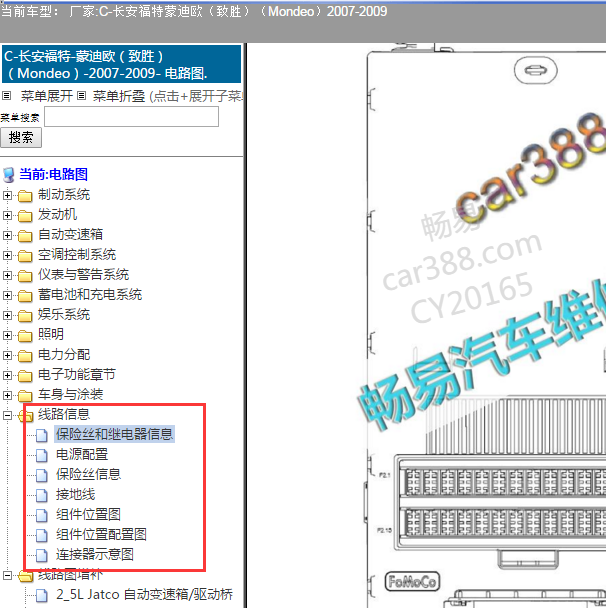This screenshot has height=608, width=606.
Task: Expand the 娱乐系统 tree node
Action: click(x=7, y=315)
